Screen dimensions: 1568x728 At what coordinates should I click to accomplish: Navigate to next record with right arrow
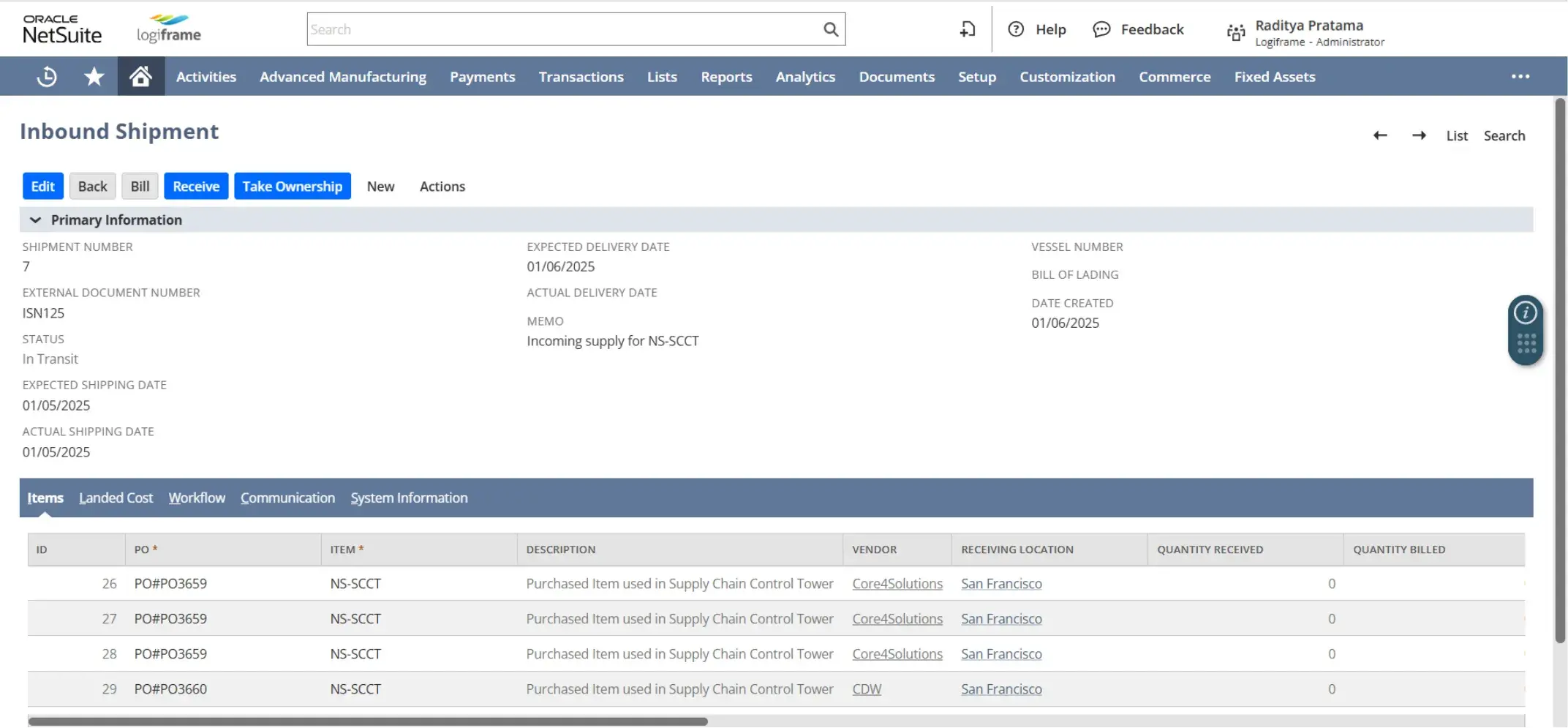[x=1420, y=135]
